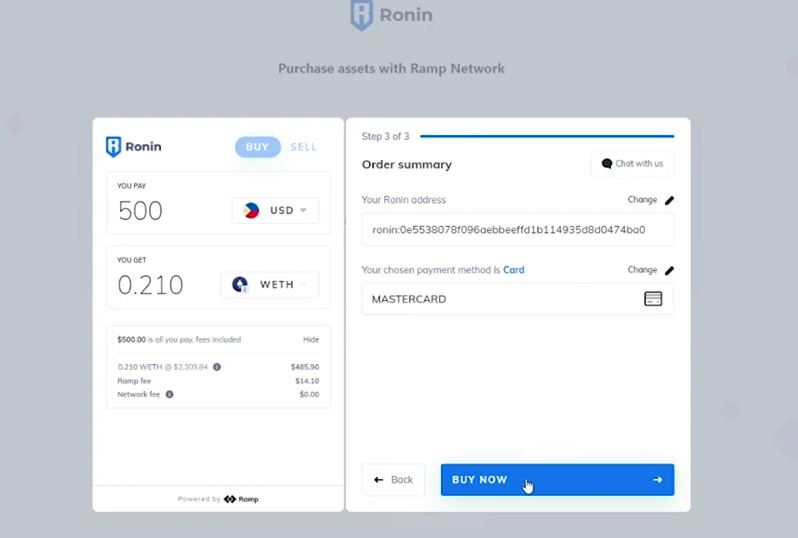The image size is (798, 538).
Task: Click the Network fee $0.00 value
Action: (x=309, y=394)
